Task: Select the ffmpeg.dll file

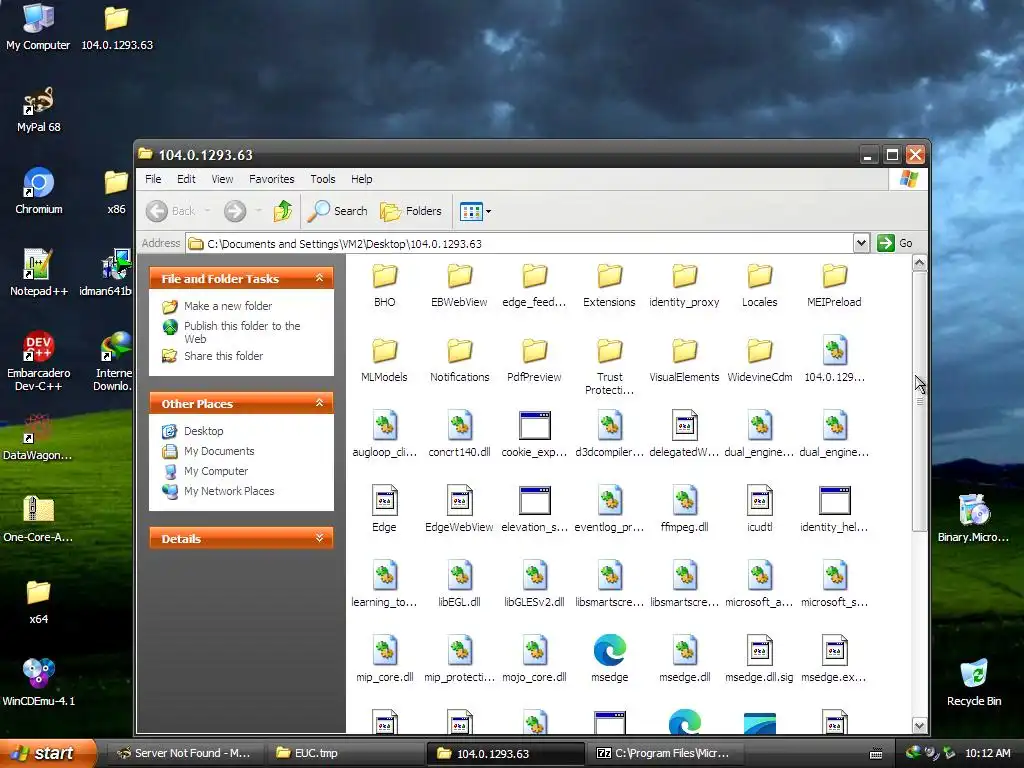Action: (x=684, y=509)
